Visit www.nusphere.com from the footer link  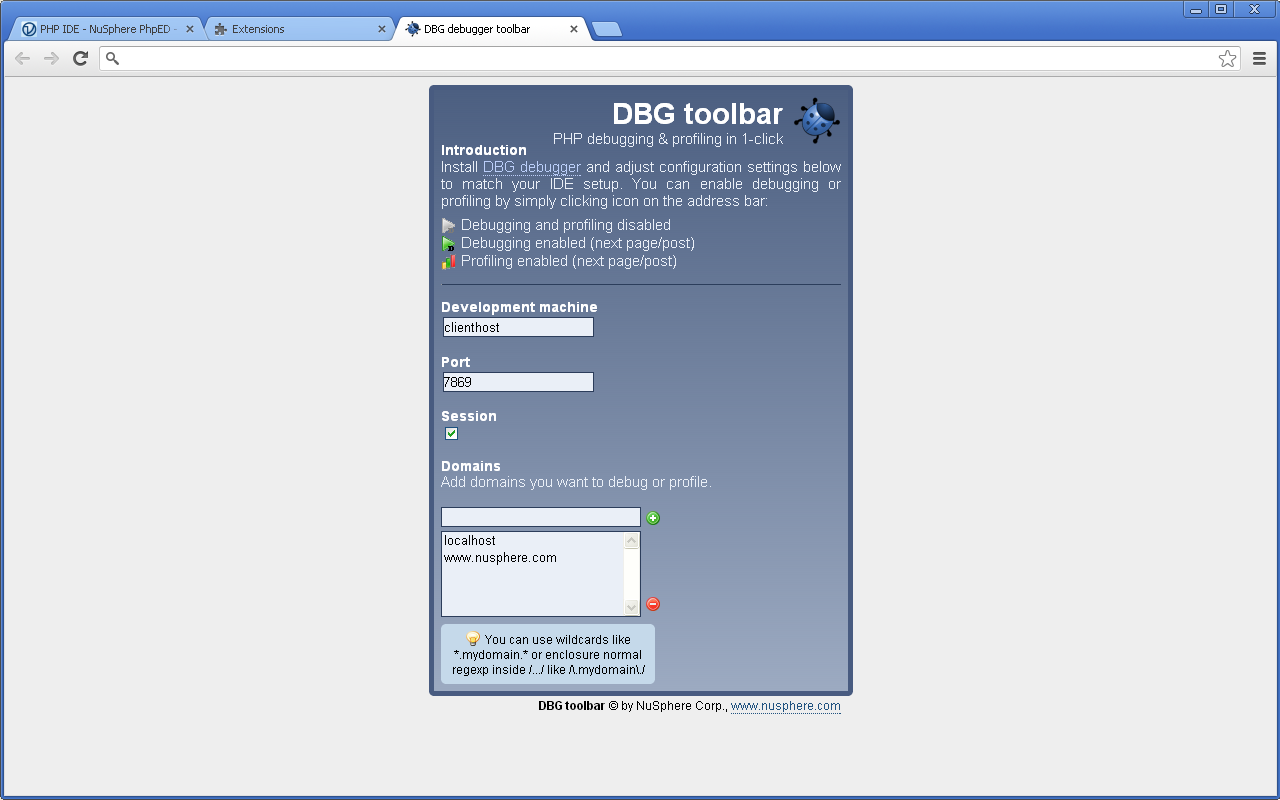[x=786, y=706]
